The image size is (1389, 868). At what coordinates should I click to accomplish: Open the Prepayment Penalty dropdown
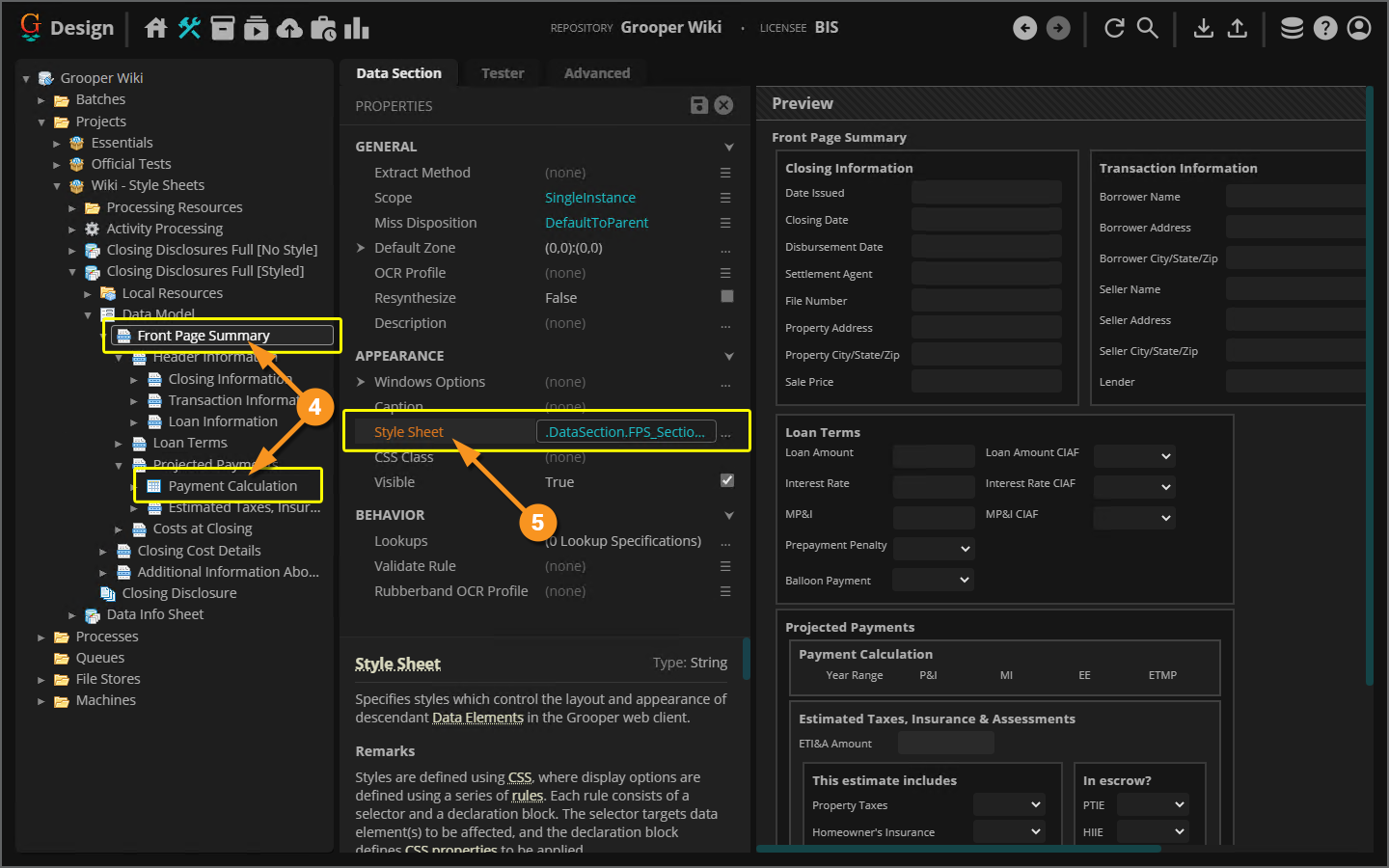pos(934,548)
